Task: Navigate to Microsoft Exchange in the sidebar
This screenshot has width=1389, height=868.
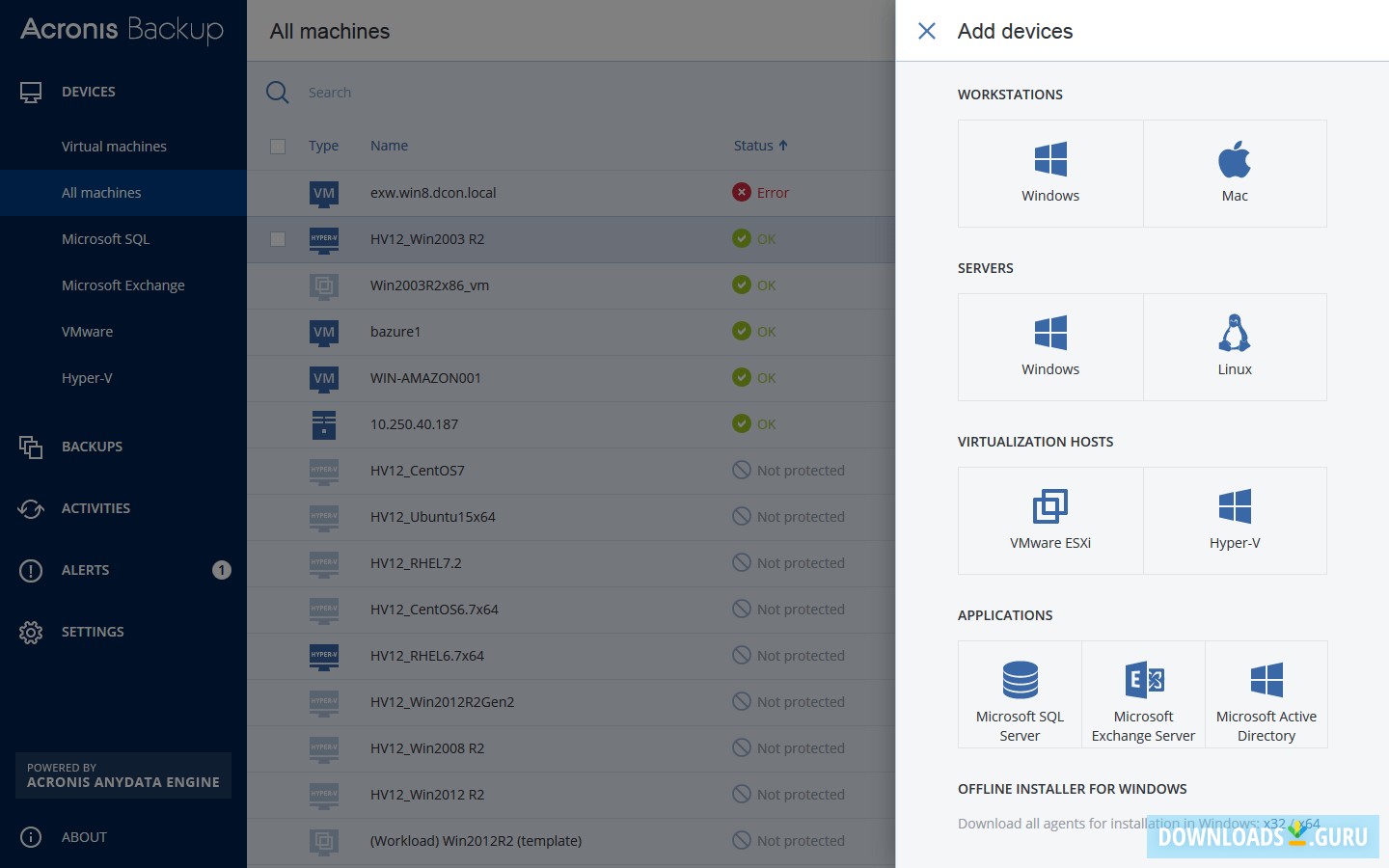Action: tap(123, 285)
